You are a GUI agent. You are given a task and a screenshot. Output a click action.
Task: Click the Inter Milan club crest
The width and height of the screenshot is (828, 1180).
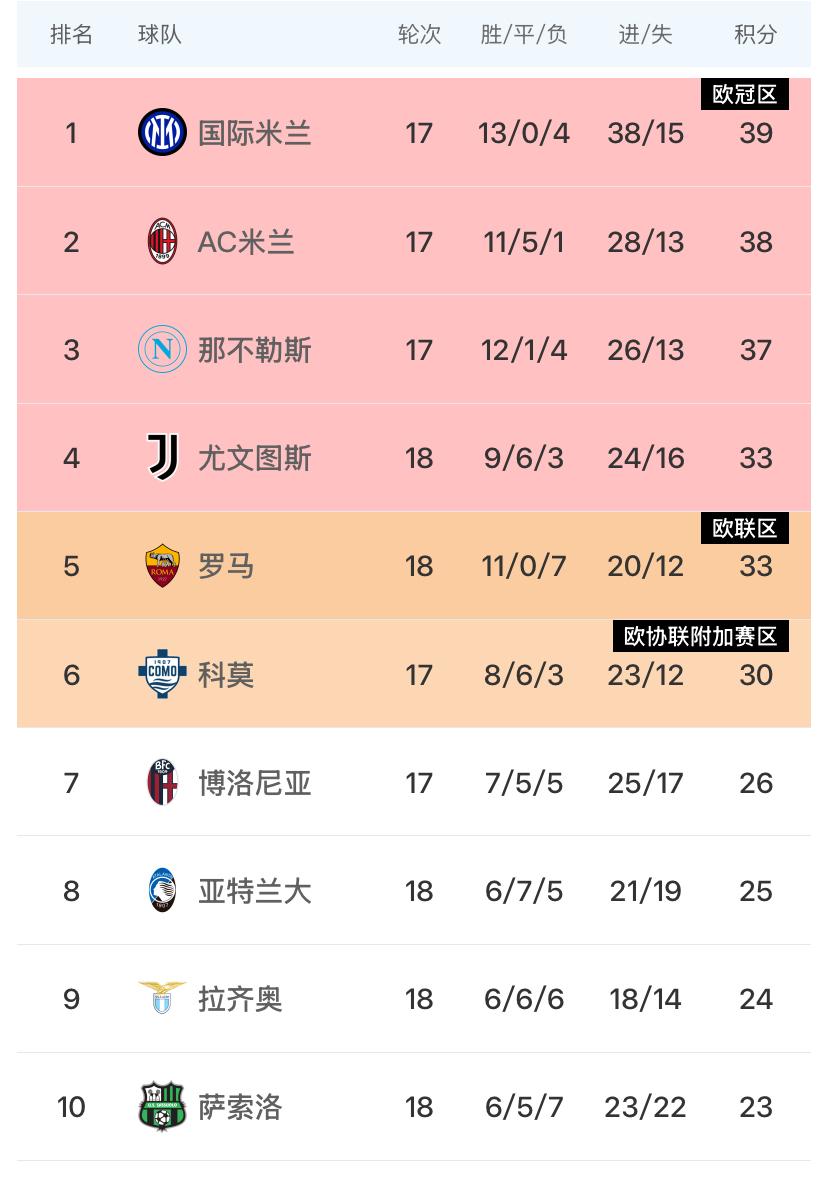pos(162,132)
